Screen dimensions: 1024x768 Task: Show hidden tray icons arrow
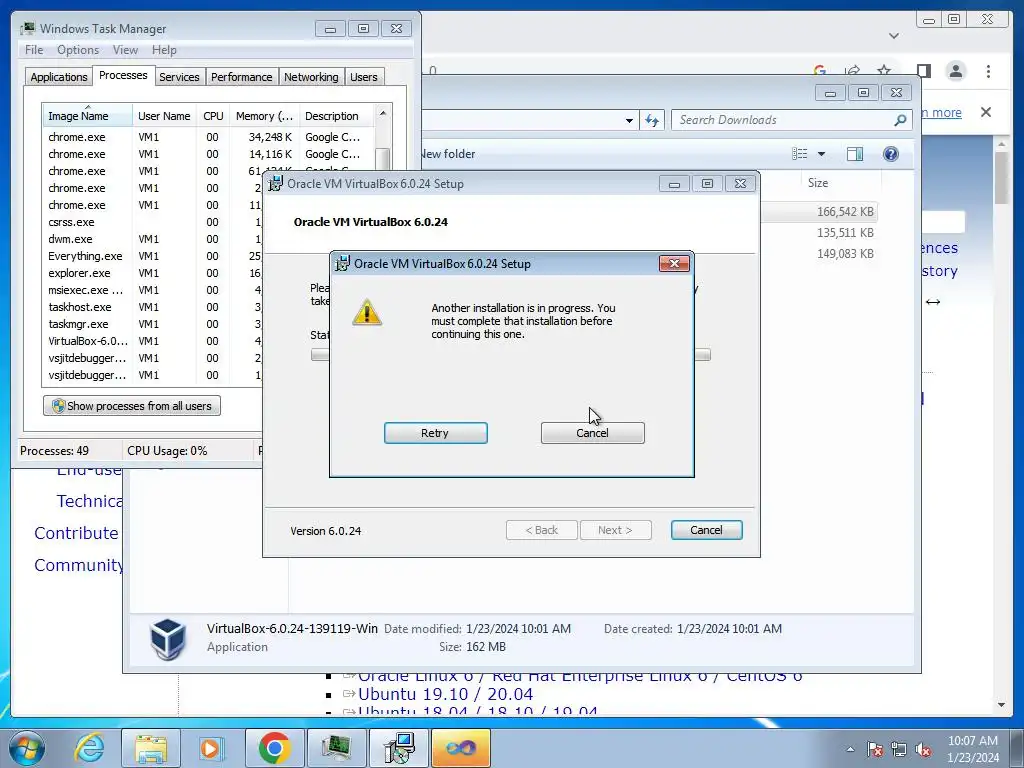(850, 749)
